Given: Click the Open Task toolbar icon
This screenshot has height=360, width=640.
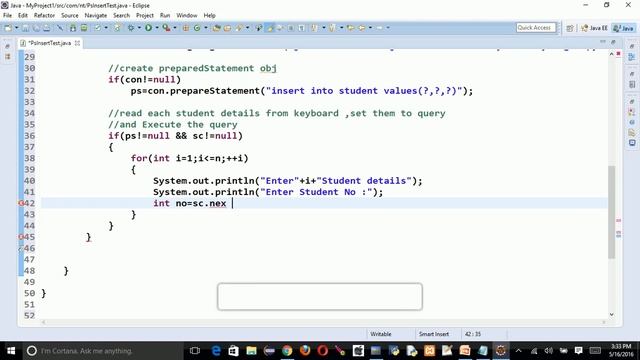Looking at the screenshot, I should tap(227, 28).
